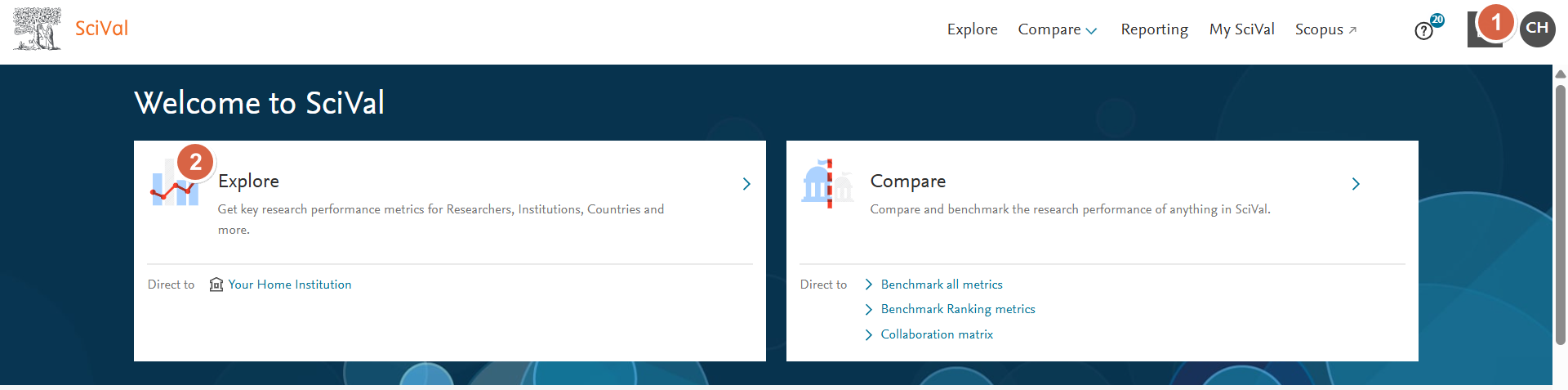
Task: Click chevron beside Benchmark Ranking metrics
Action: [869, 309]
